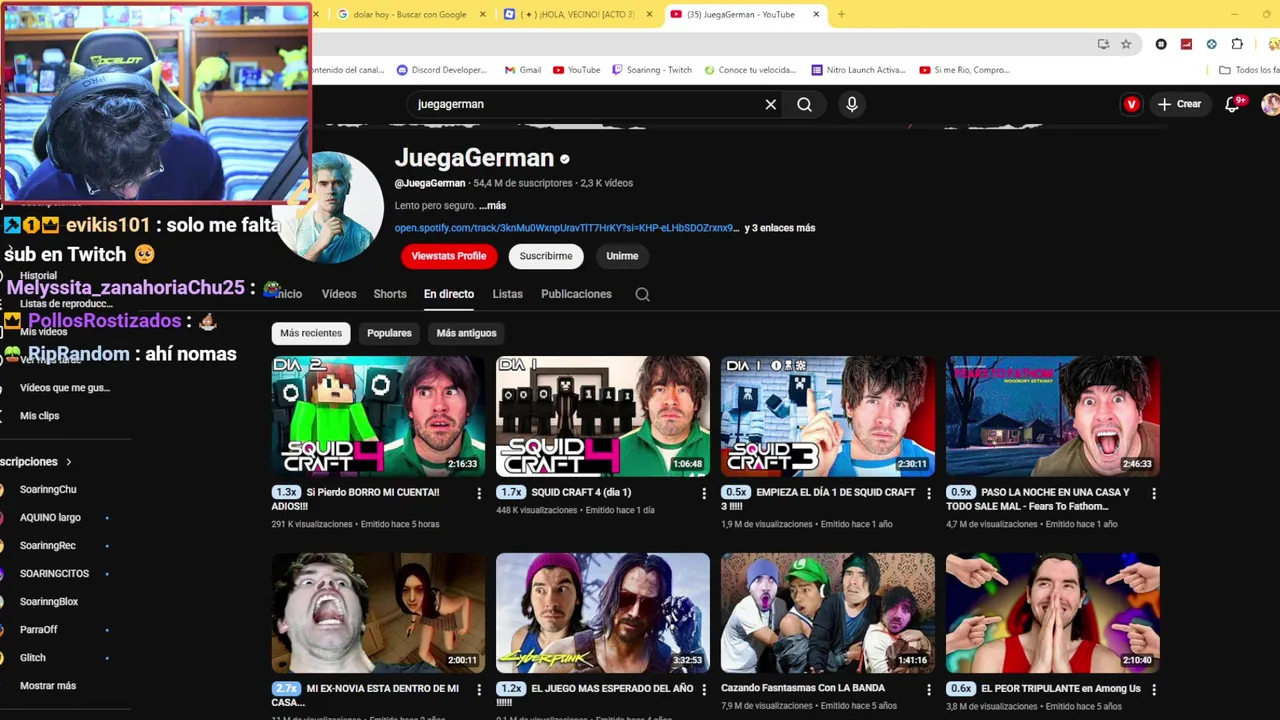
Task: Click the Suscribirme button
Action: 546,256
